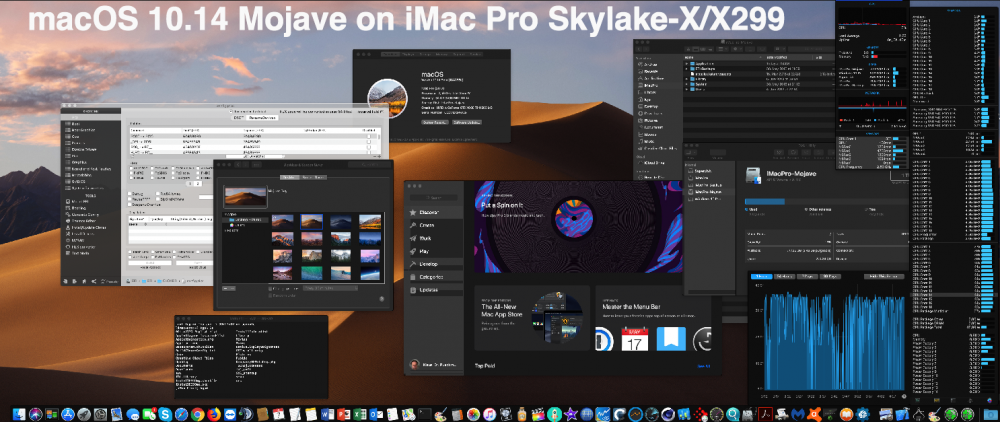Select Boot section in Clover Configurator sidebar
The image size is (1000, 422).
[74, 124]
